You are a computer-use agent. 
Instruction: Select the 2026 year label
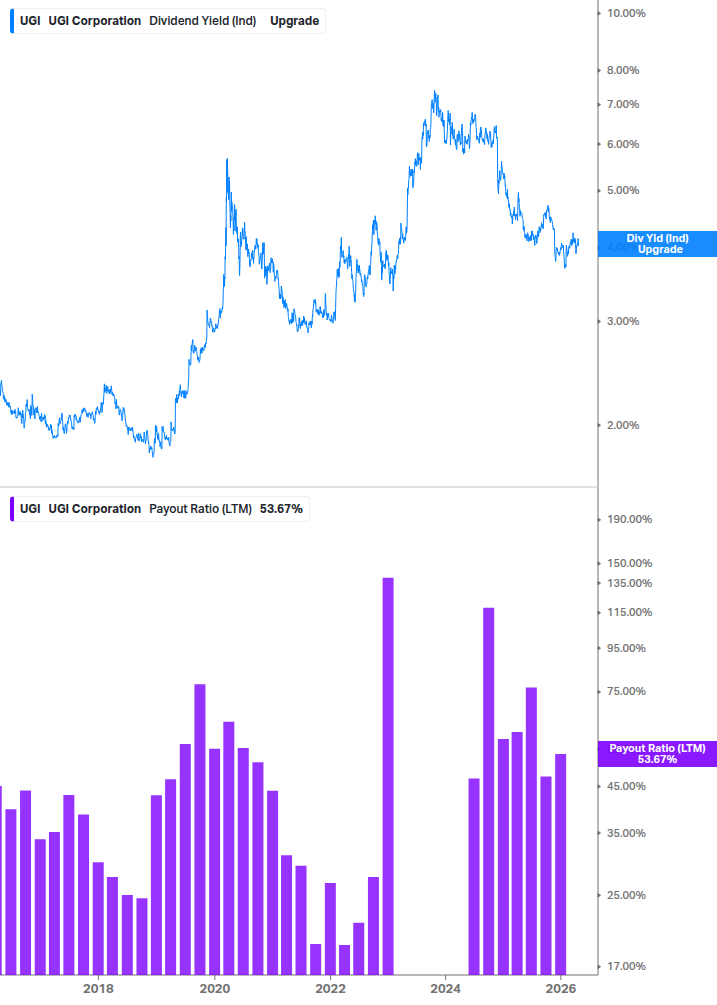click(563, 988)
